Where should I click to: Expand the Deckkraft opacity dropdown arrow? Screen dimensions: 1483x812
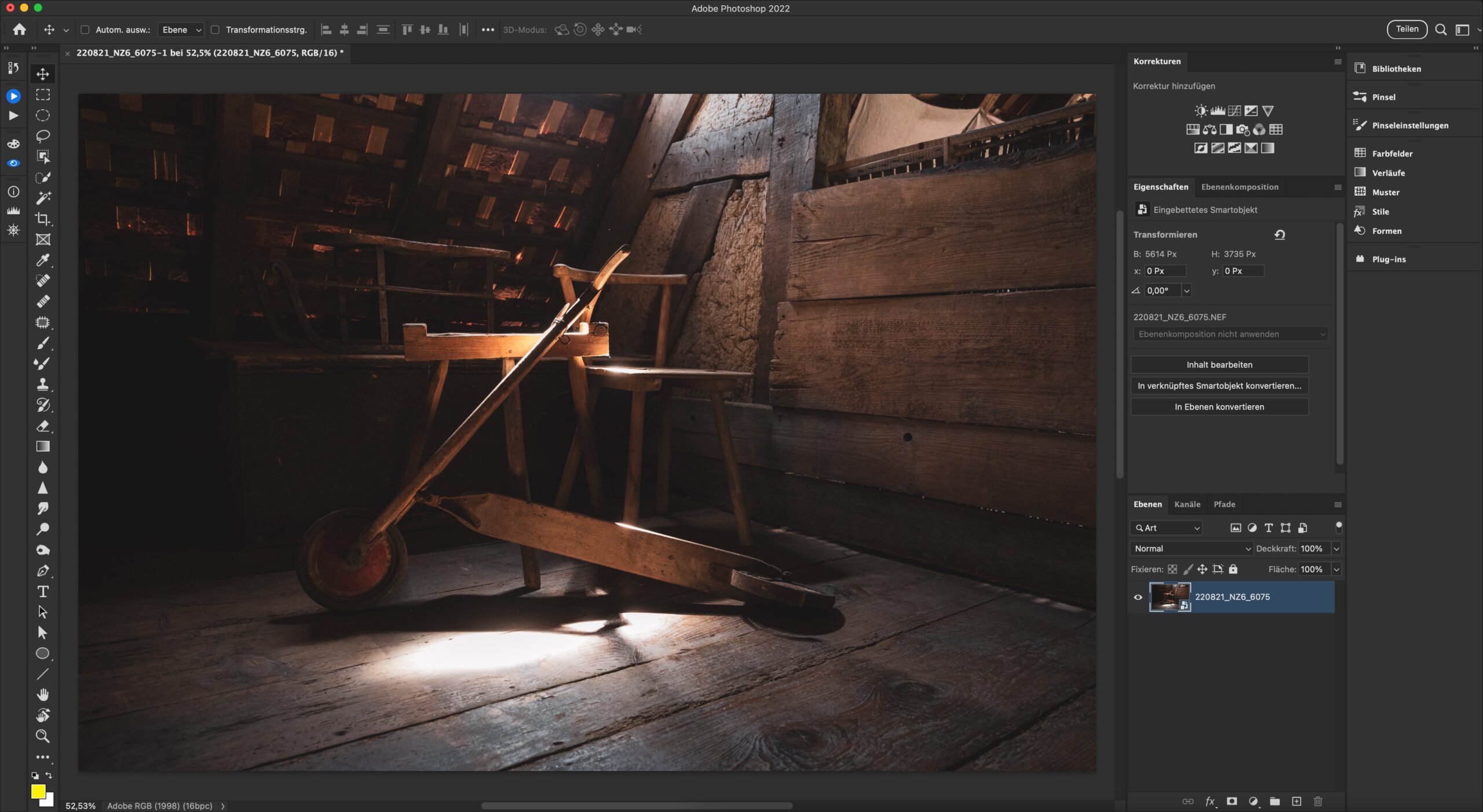1336,548
